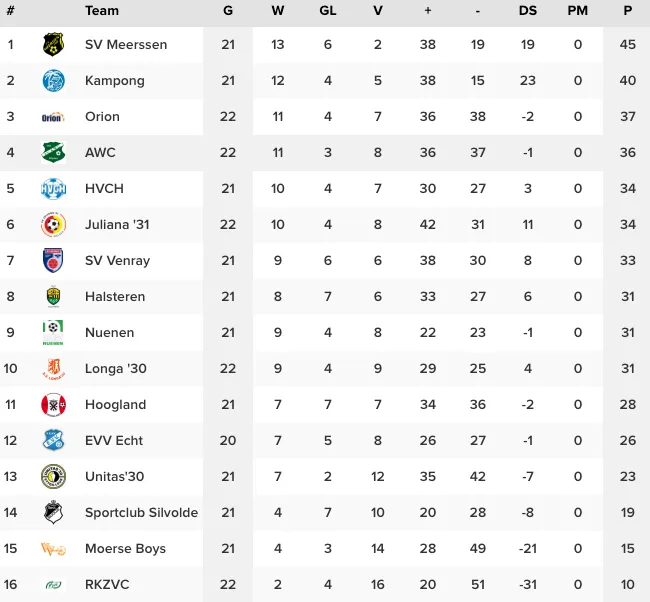Sort by the P points column header
Image resolution: width=650 pixels, height=602 pixels.
click(x=628, y=11)
